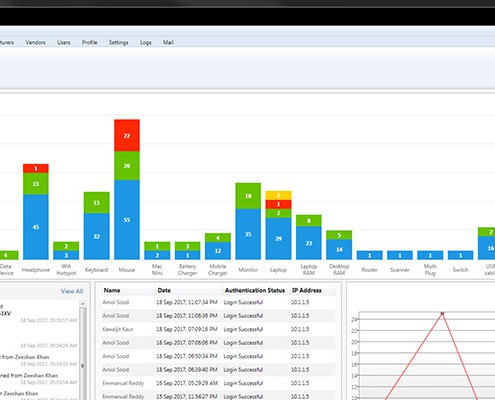Click the Router bar in the chart
This screenshot has width=495, height=400.
[x=369, y=255]
